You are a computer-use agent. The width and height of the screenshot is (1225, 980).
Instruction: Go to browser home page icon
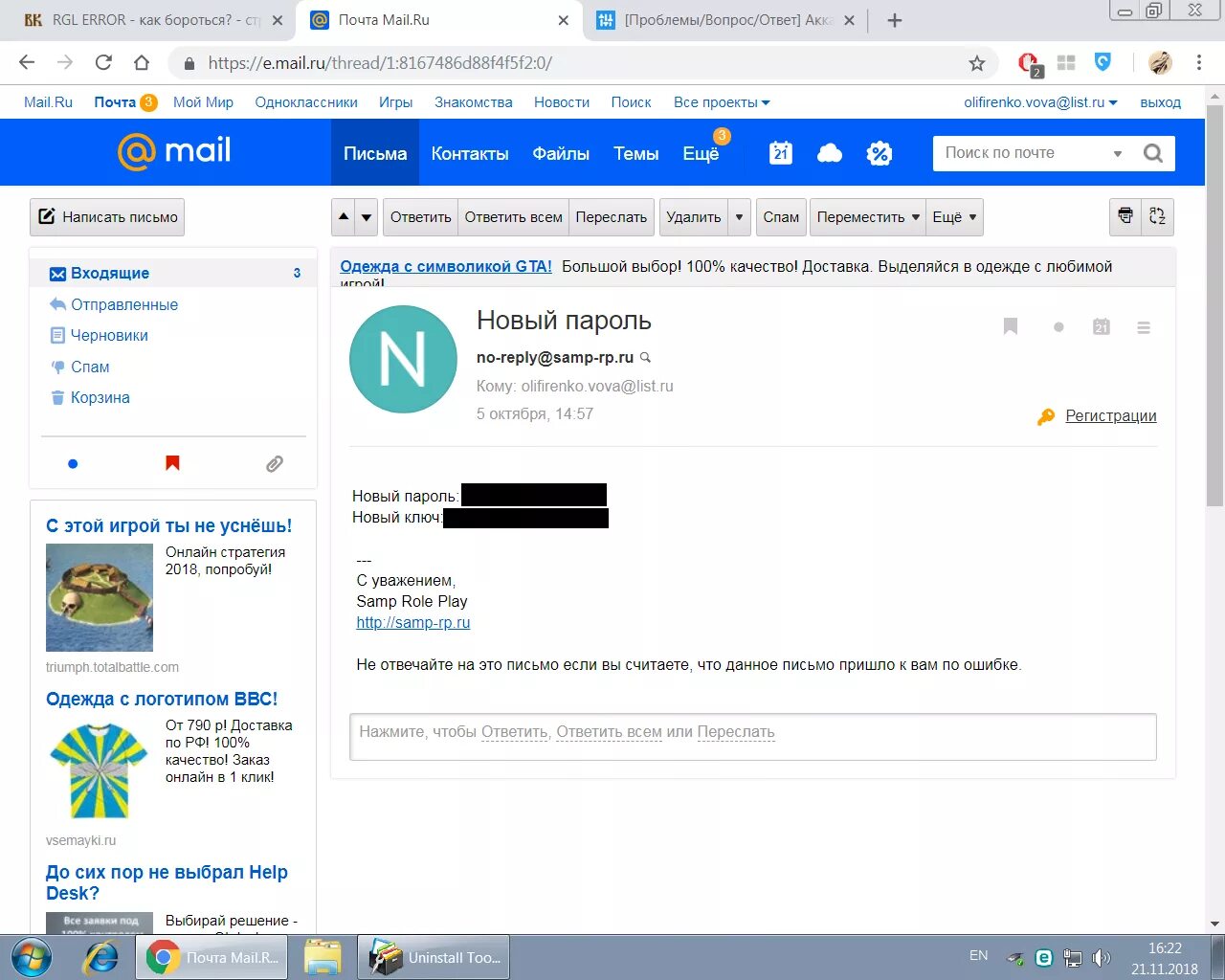tap(142, 63)
